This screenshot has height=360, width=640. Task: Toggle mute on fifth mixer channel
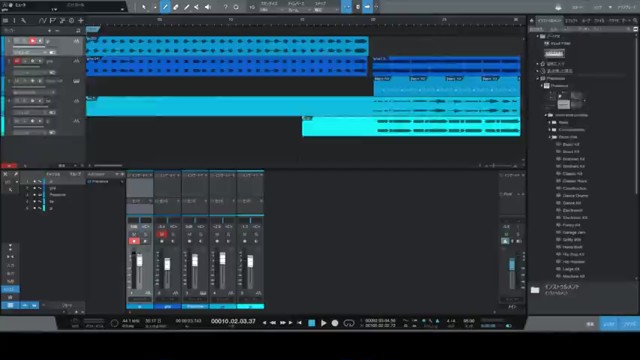244,234
